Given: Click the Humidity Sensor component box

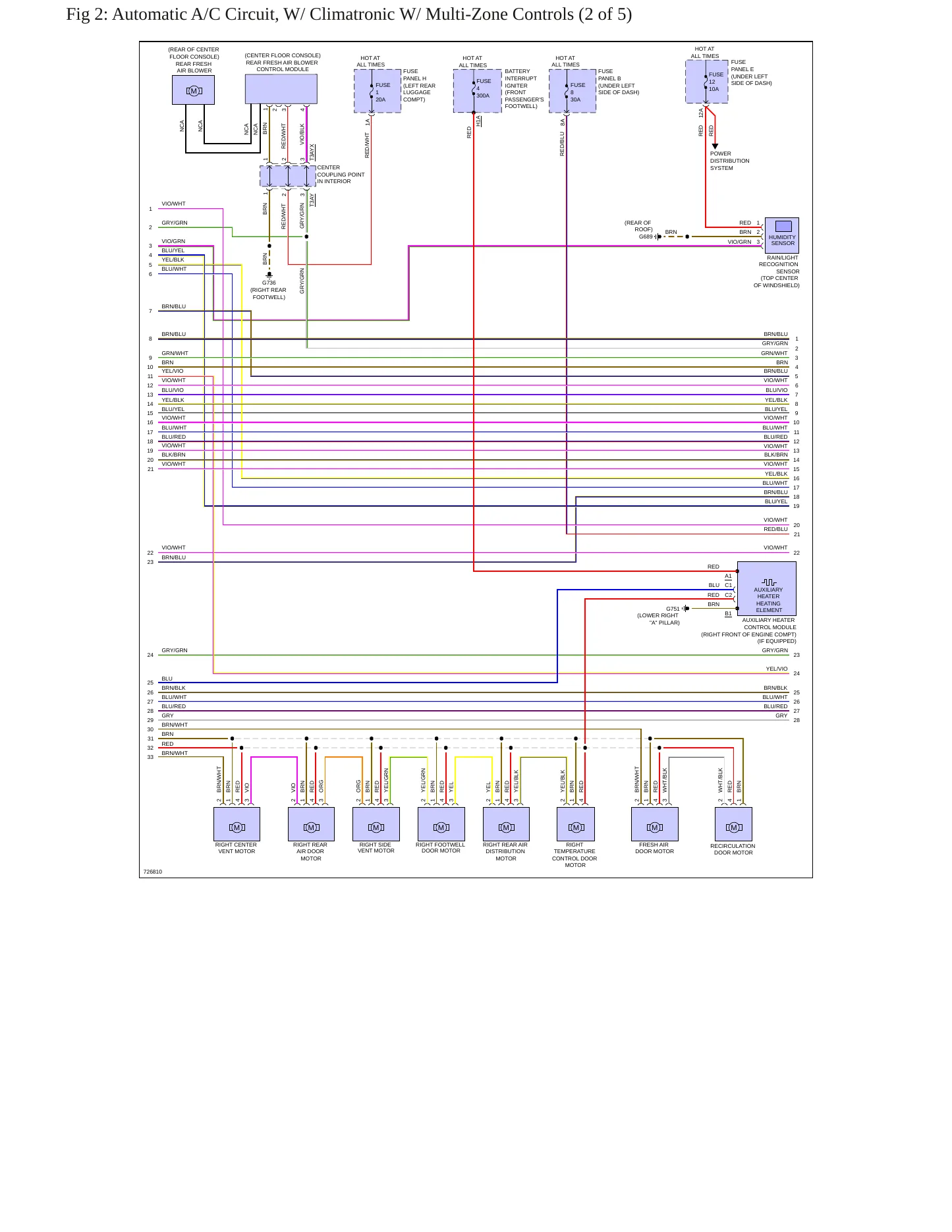Looking at the screenshot, I should click(x=782, y=235).
